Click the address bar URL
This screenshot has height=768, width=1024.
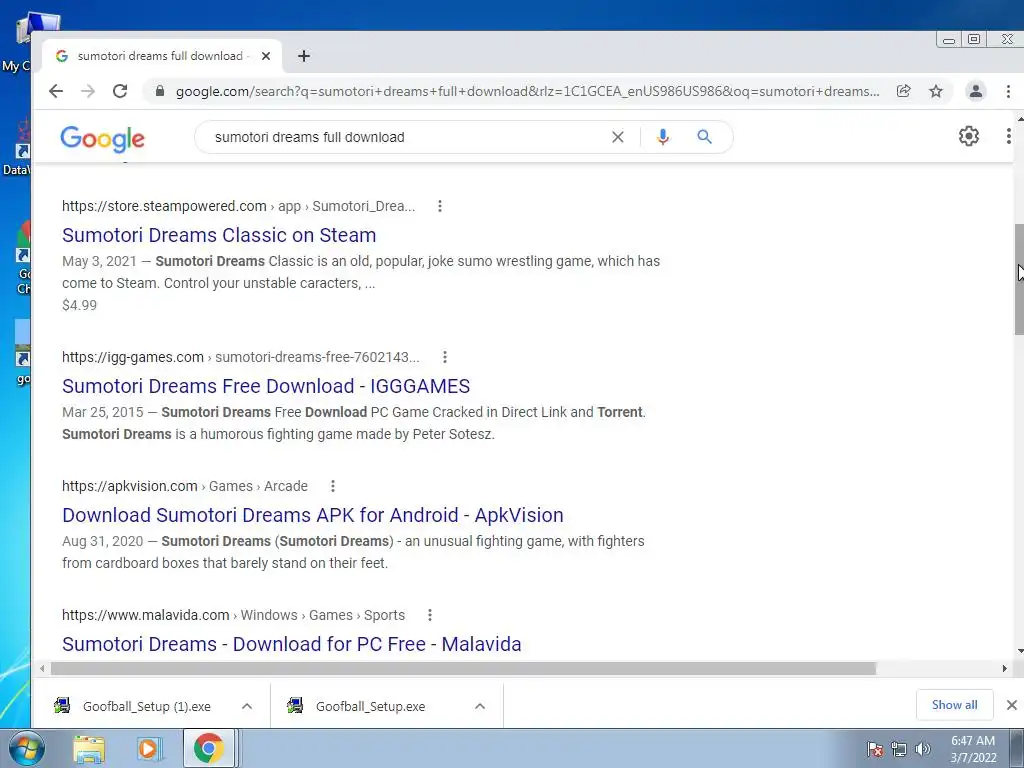click(x=528, y=91)
